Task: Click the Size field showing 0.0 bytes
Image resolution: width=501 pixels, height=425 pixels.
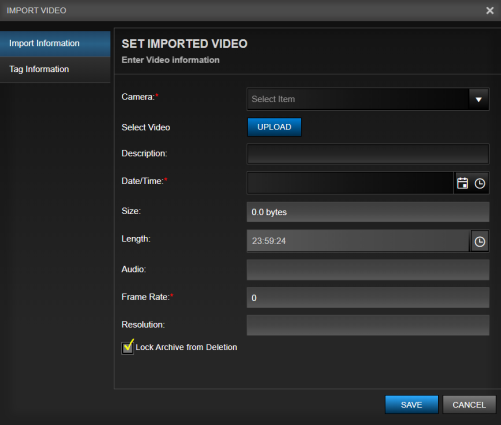Action: [x=368, y=212]
